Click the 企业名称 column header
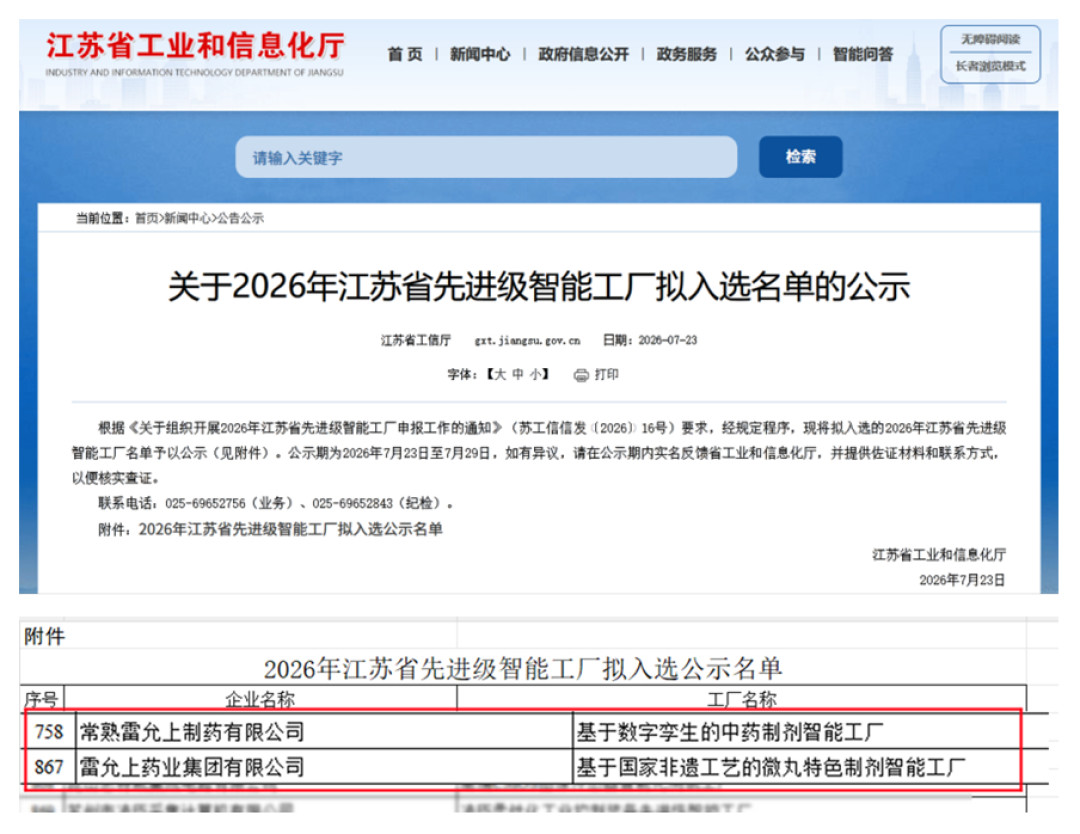Viewport: 1080px width, 834px height. tap(260, 699)
